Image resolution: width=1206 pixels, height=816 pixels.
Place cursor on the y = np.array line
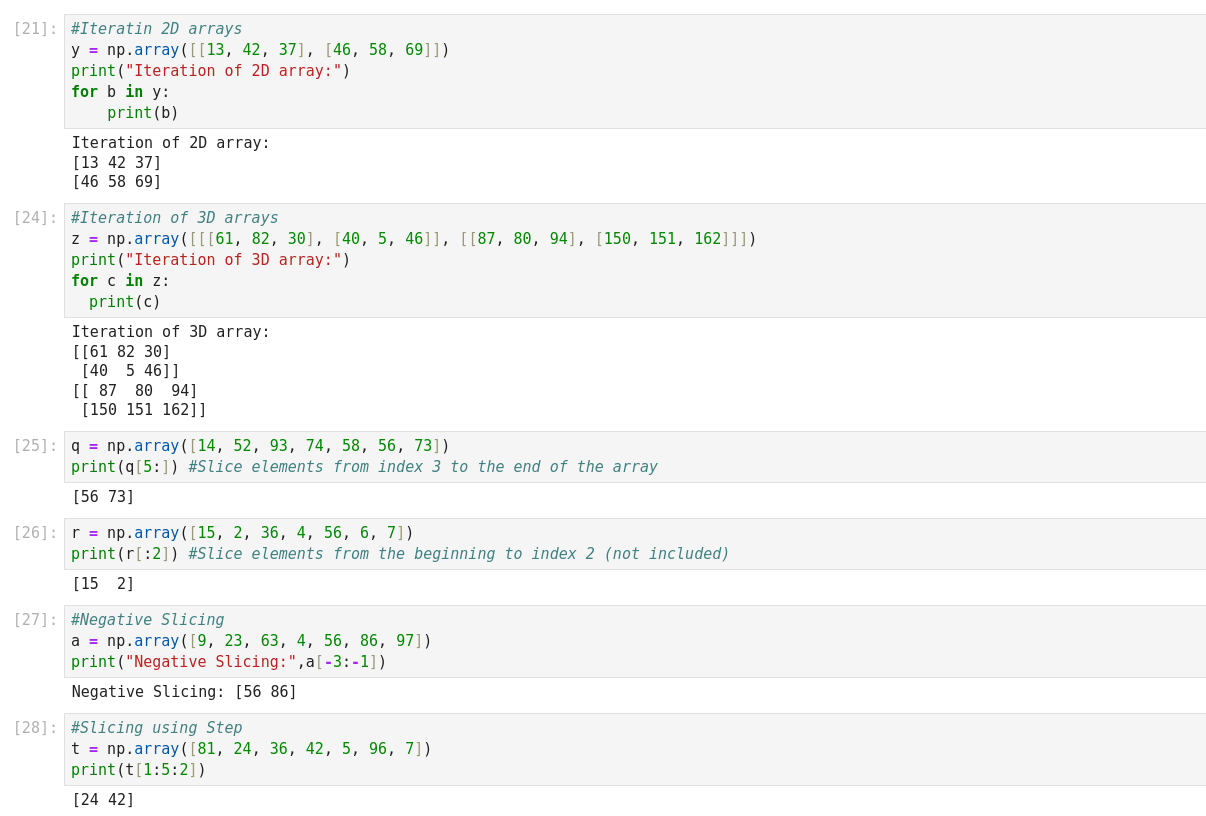pyautogui.click(x=260, y=50)
